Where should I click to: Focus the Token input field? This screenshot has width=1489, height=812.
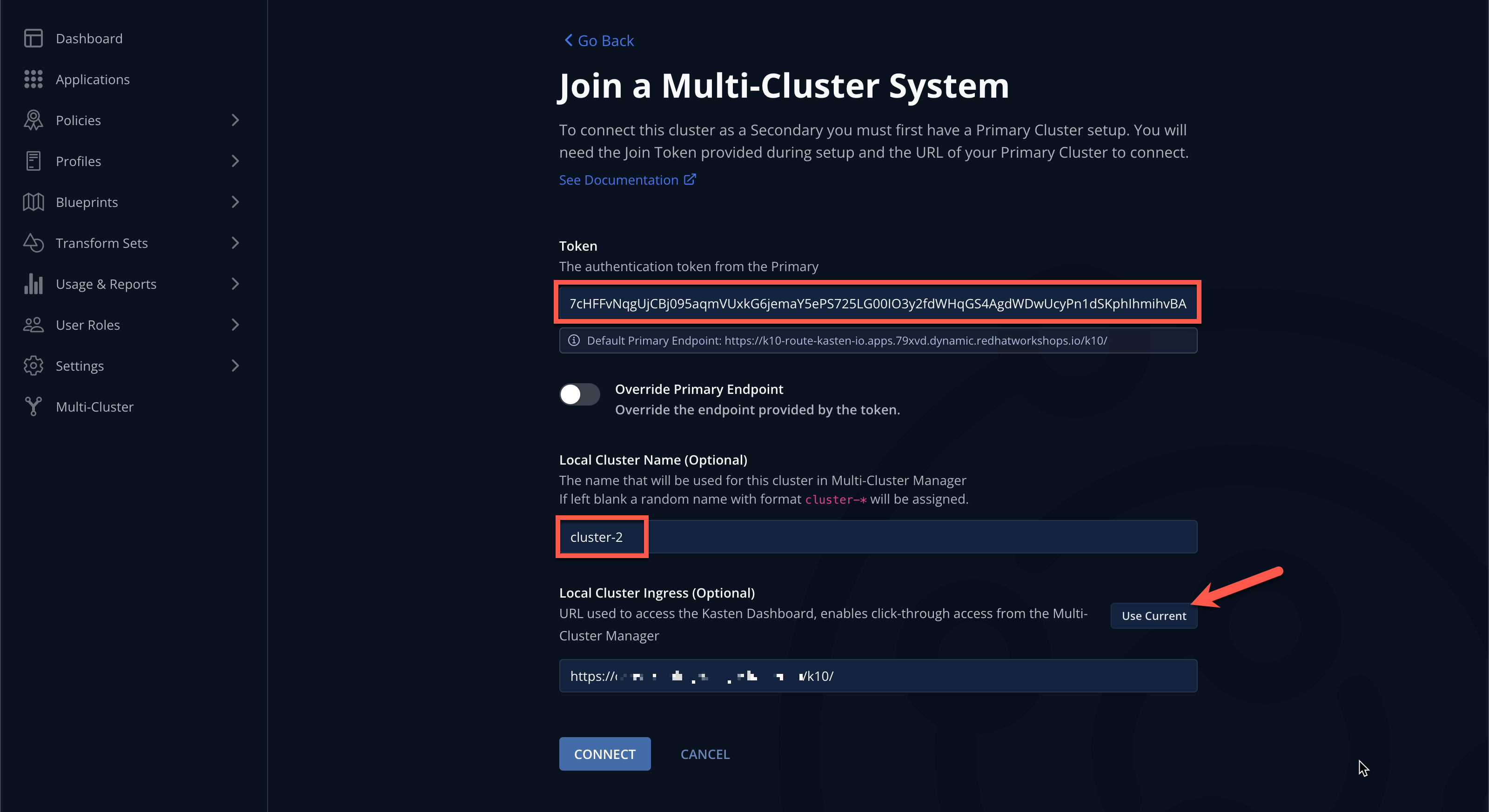(878, 303)
